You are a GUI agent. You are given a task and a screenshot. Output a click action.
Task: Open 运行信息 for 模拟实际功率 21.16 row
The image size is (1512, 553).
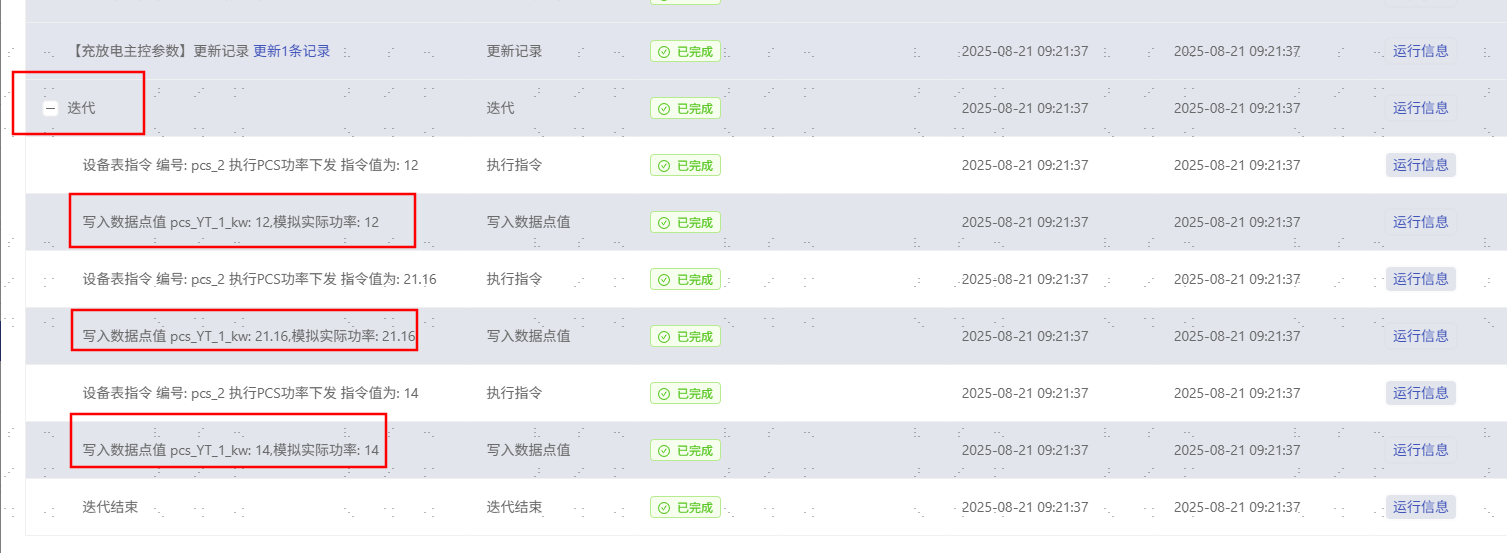(x=1420, y=336)
